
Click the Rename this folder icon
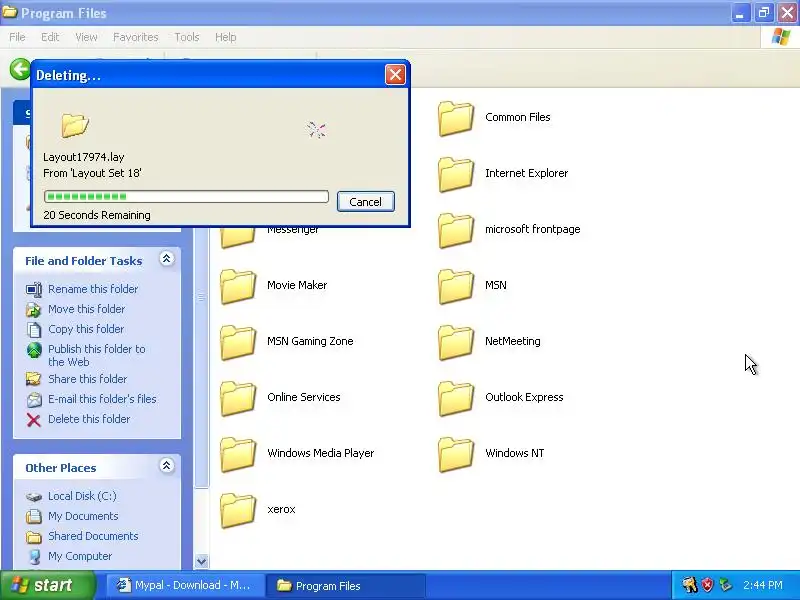coord(34,289)
